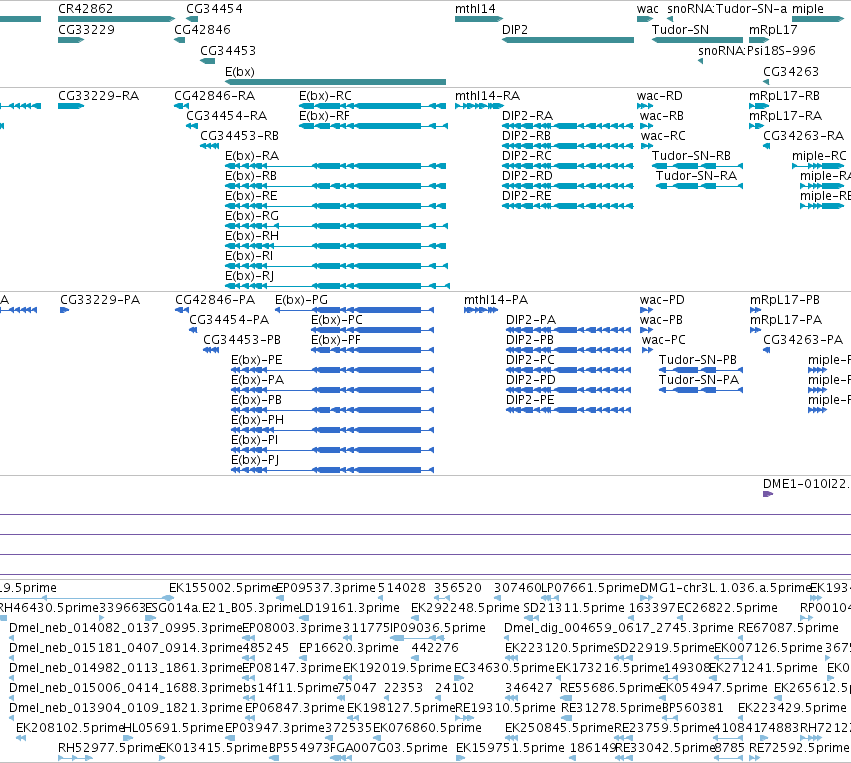Click EST HL05691.5prime label
Screen dimensions: 851x763
point(174,728)
